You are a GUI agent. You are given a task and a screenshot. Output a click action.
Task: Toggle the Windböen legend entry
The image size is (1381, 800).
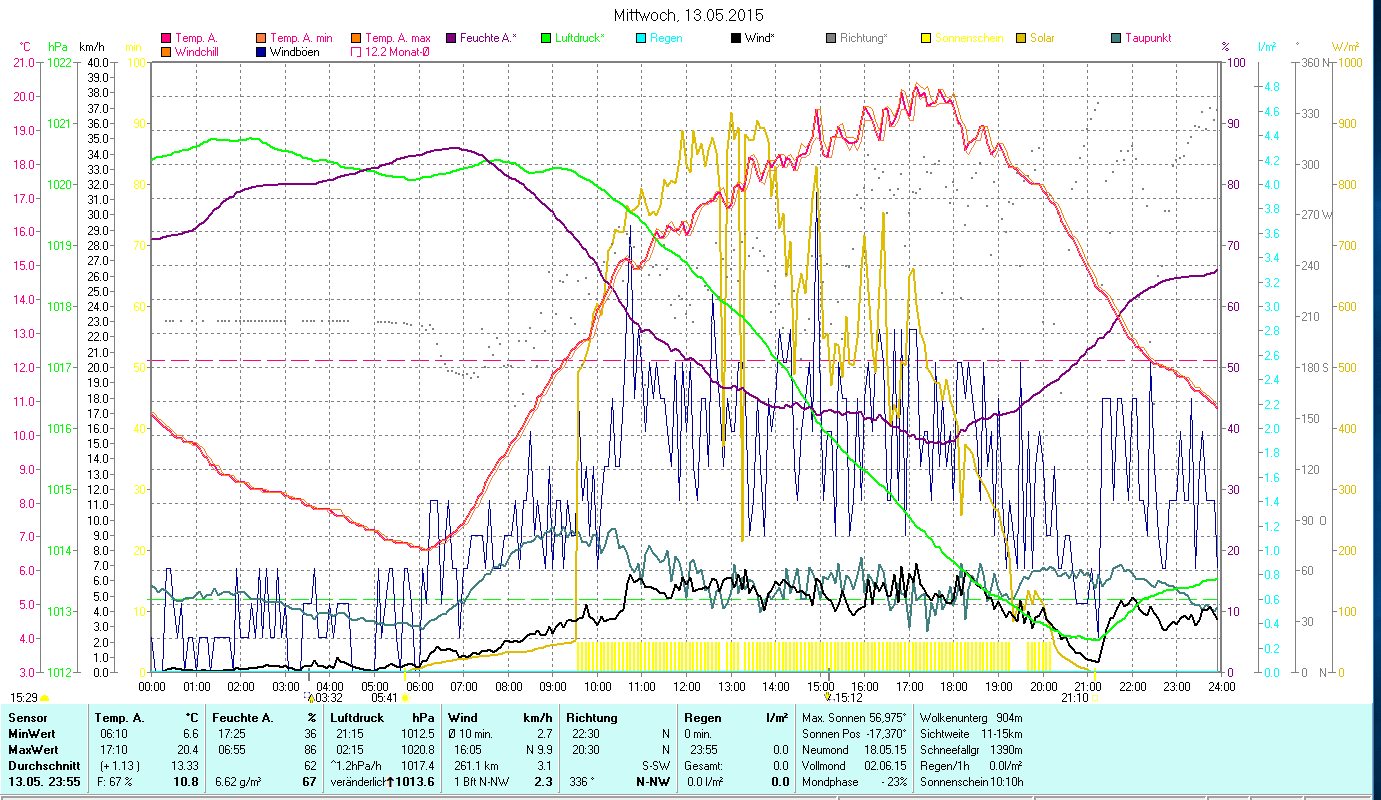point(294,51)
